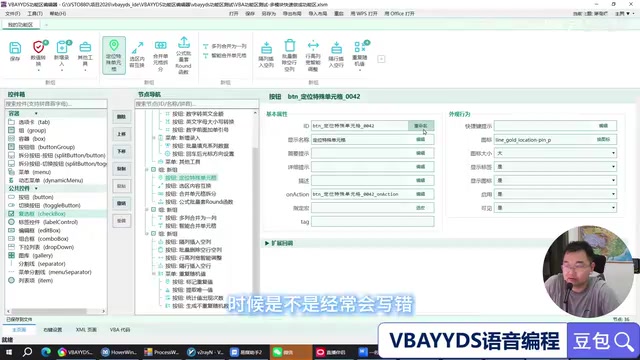Viewport: 640px width, 360px height.
Task: Switch to the VBA 代码 bottom tab
Action: [120, 330]
